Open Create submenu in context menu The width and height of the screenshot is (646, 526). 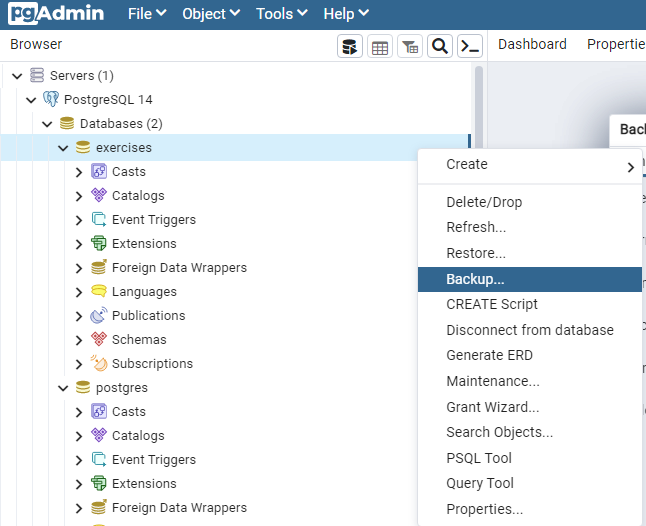point(530,164)
